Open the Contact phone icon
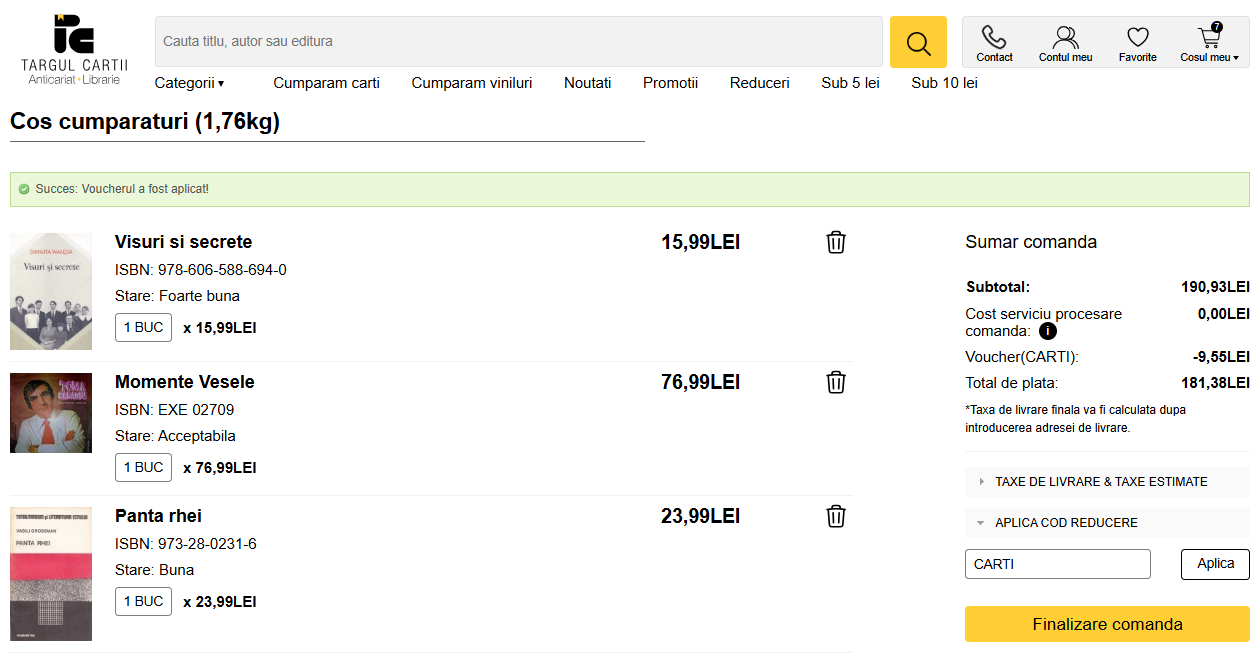1260x656 pixels. pyautogui.click(x=994, y=43)
